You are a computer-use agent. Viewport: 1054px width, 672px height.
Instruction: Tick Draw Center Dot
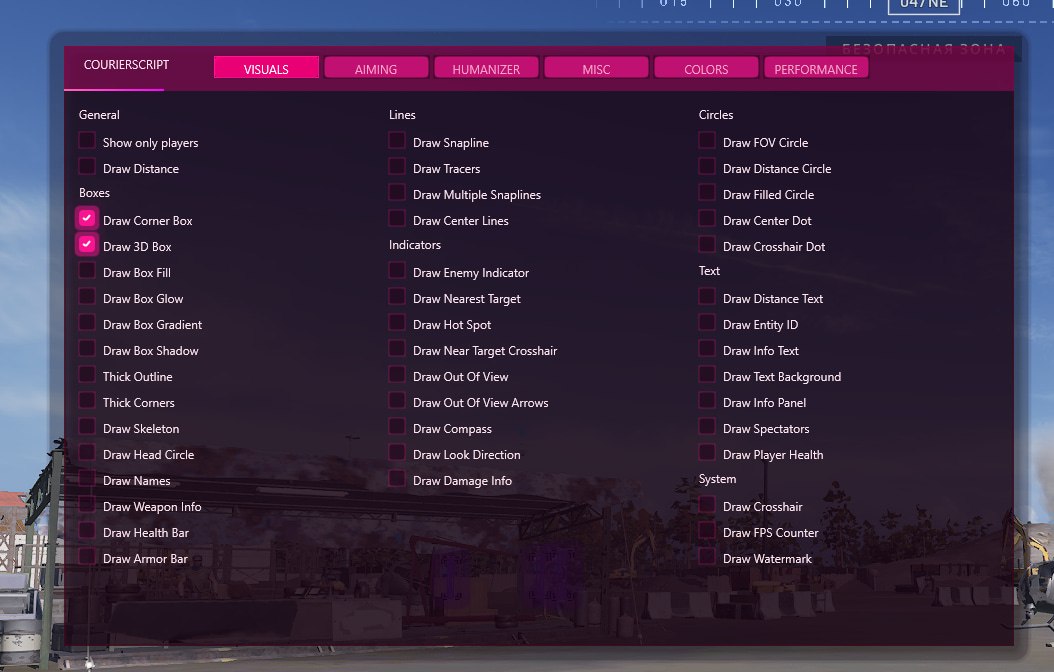coord(706,218)
